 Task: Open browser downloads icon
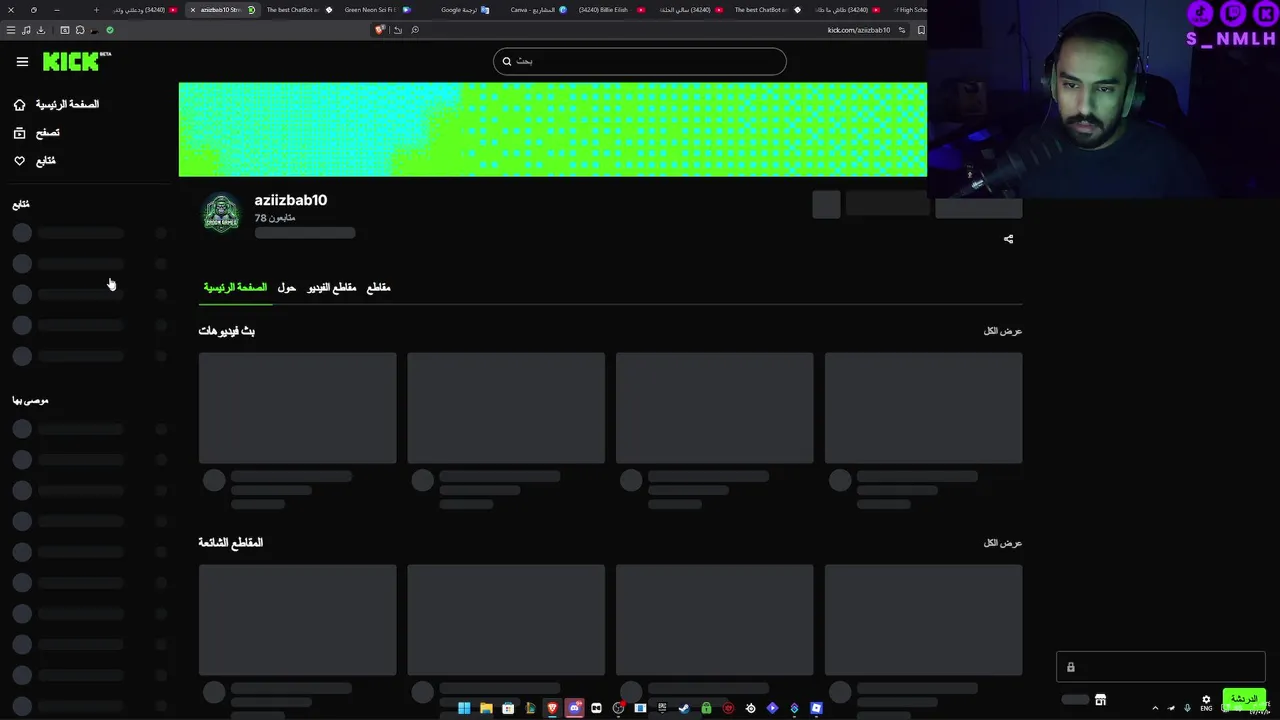click(x=41, y=30)
